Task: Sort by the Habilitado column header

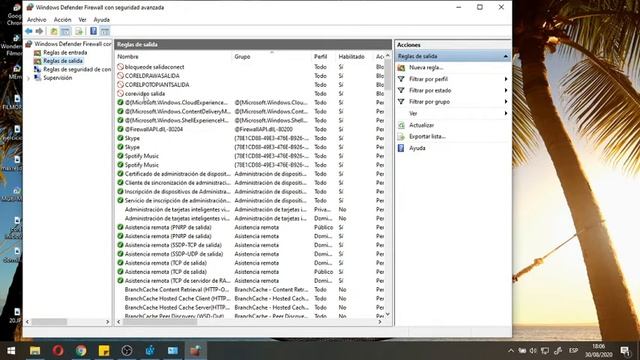Action: pos(355,57)
